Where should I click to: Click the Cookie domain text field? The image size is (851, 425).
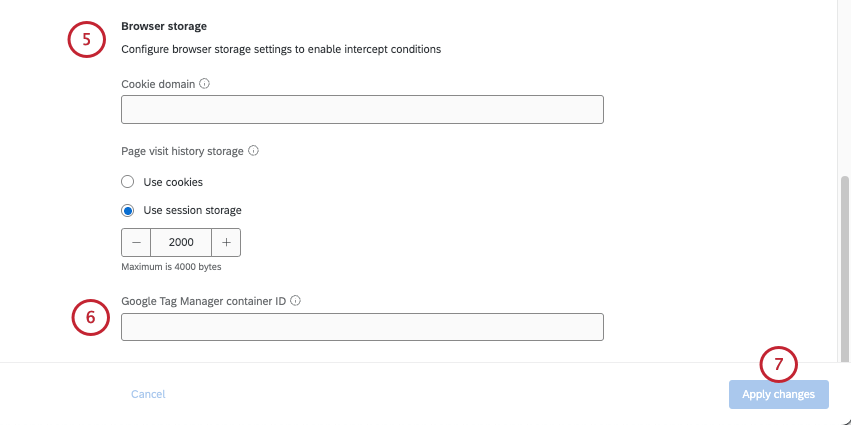pos(362,110)
